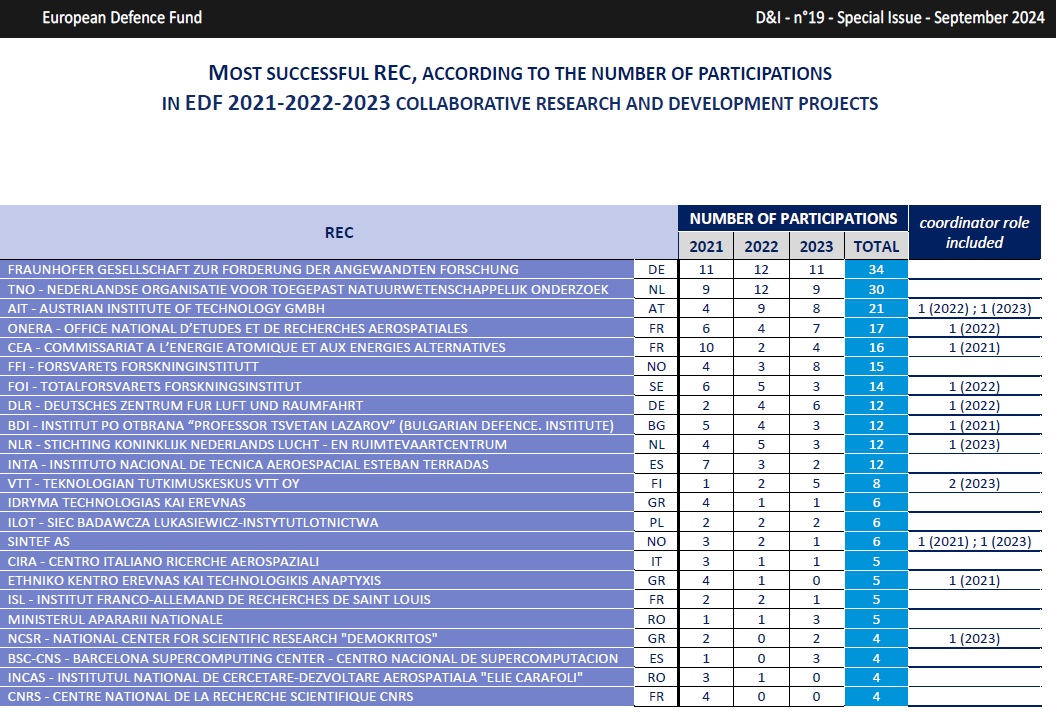Click the "Most successful REC" title line

tap(520, 73)
